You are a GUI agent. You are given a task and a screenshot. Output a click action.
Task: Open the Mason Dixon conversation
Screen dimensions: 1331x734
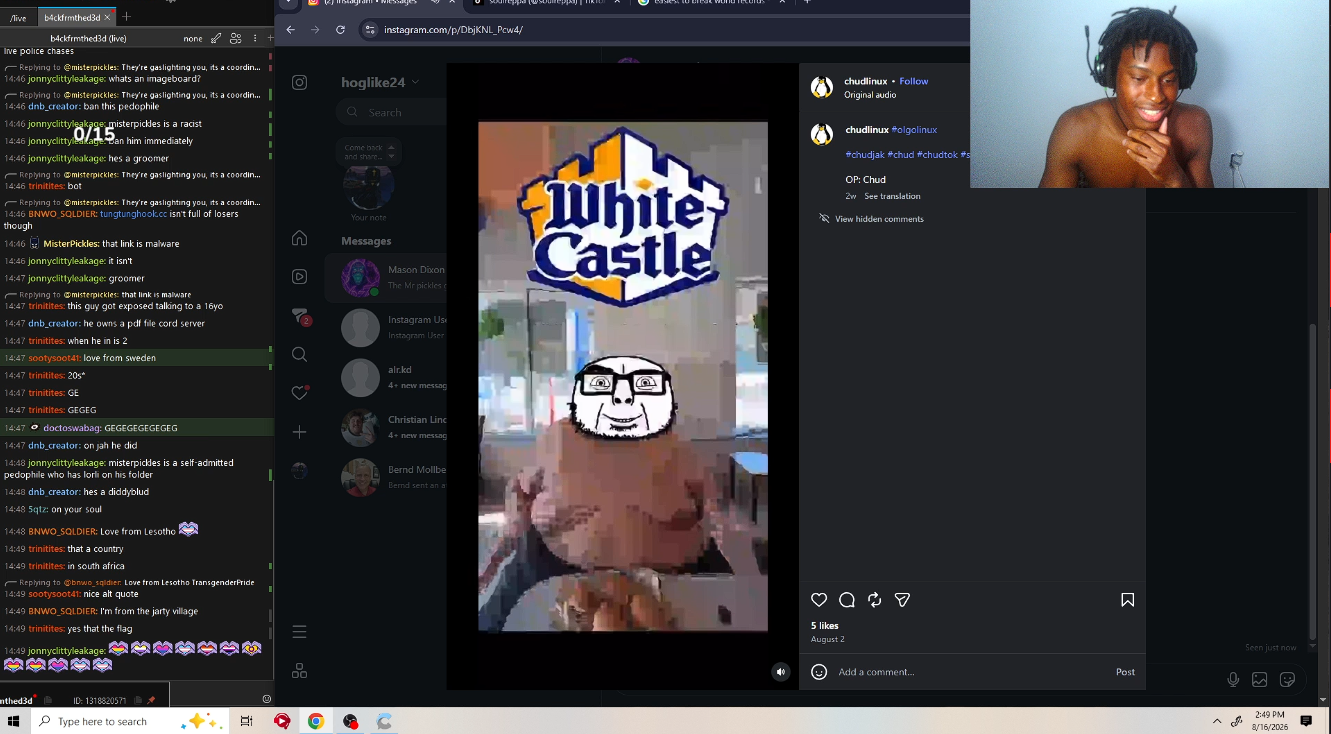click(x=385, y=277)
